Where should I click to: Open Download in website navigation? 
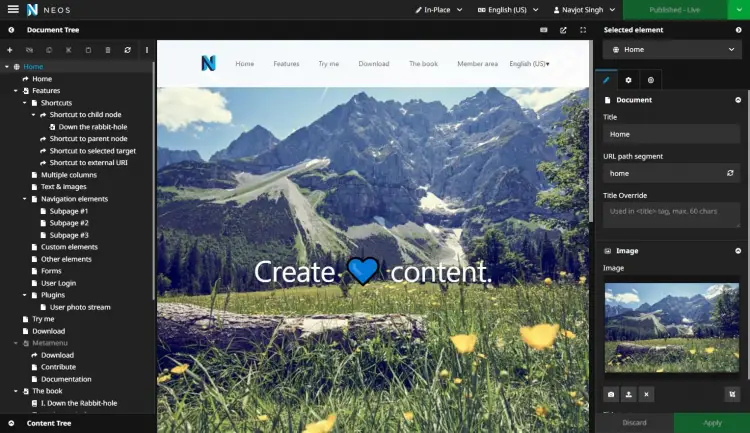point(374,64)
